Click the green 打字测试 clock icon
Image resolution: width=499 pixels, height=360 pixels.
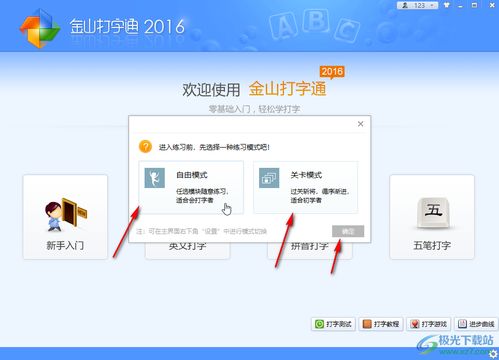pos(319,324)
